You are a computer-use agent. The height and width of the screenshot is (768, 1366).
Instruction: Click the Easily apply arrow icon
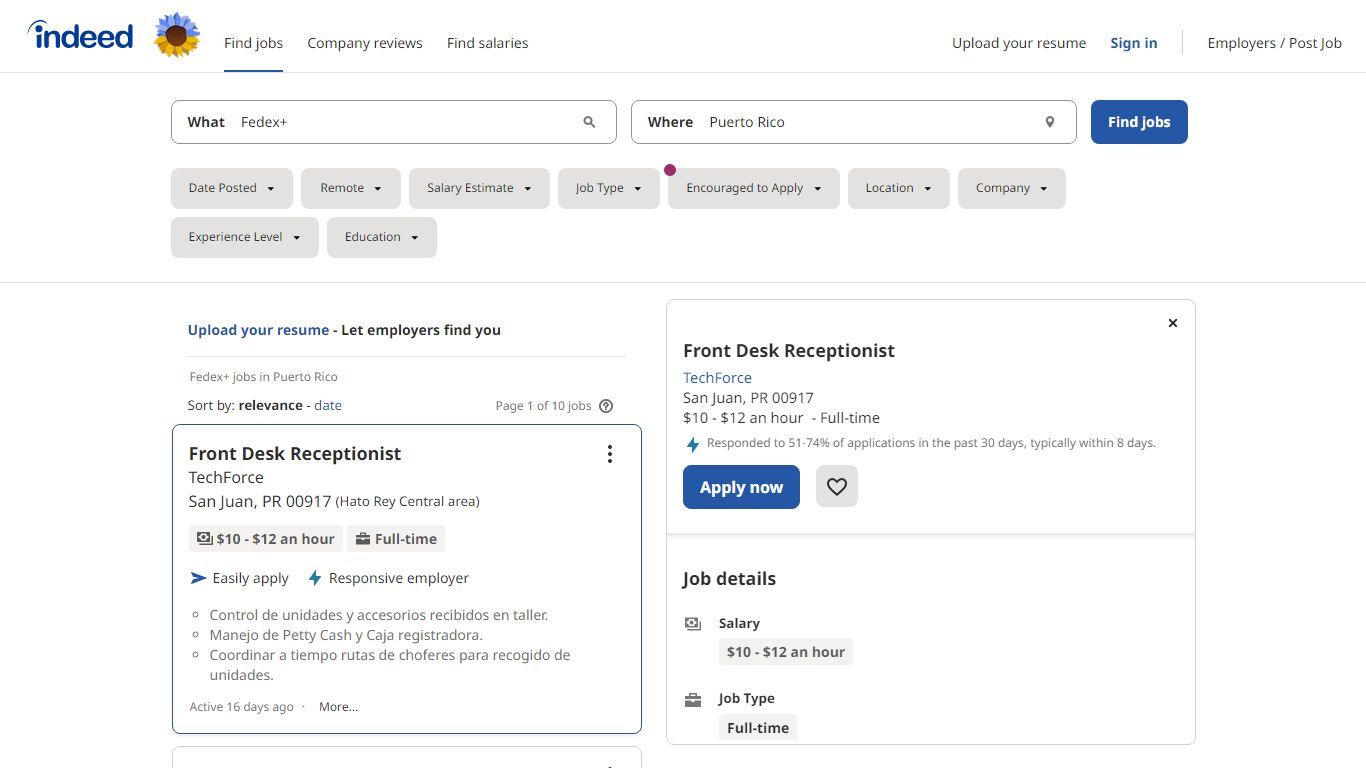click(x=198, y=578)
